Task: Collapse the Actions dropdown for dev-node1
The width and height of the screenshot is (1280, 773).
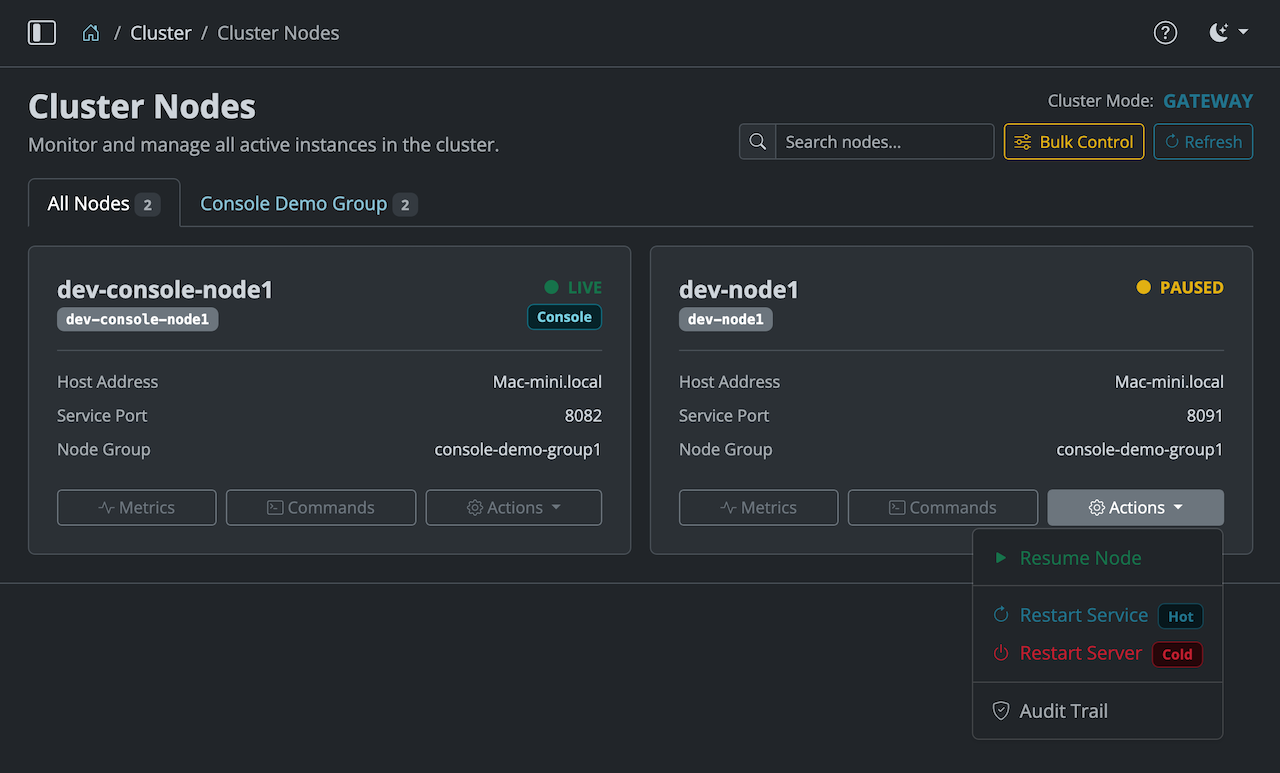Action: pyautogui.click(x=1136, y=507)
